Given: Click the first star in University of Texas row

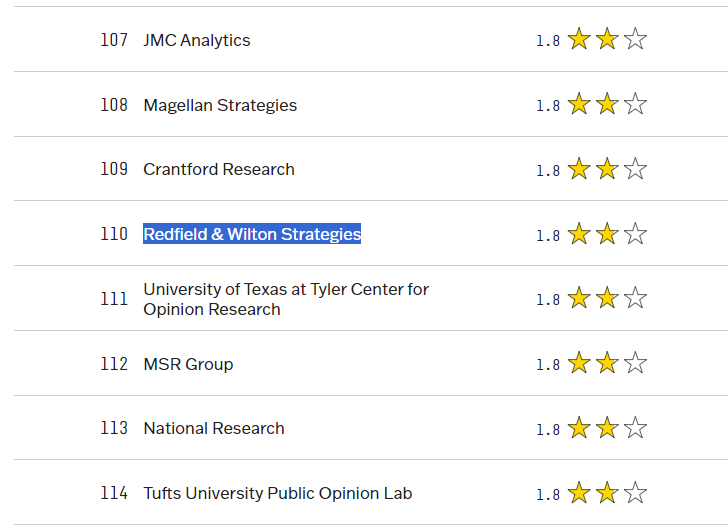Looking at the screenshot, I should [x=579, y=299].
